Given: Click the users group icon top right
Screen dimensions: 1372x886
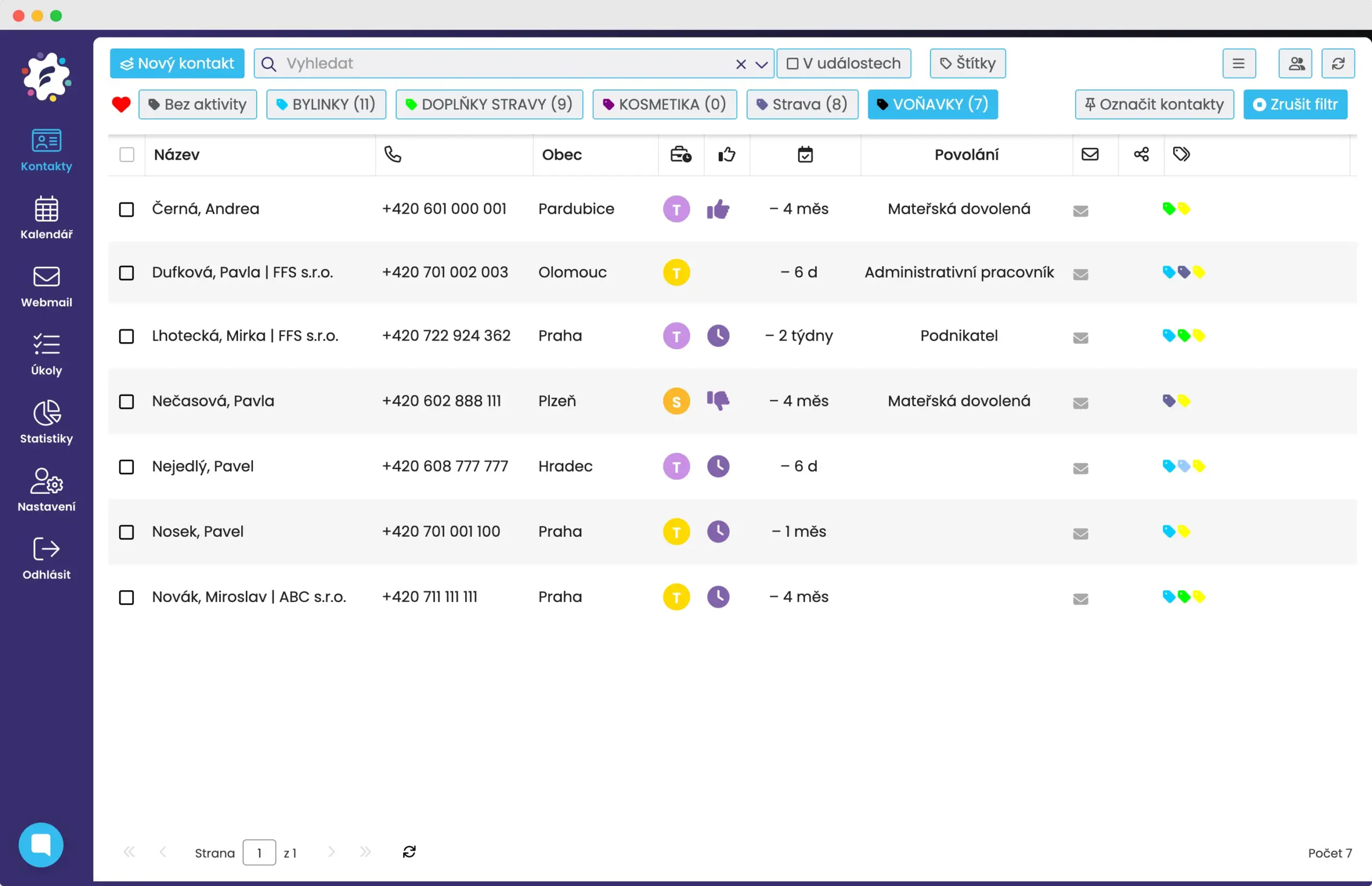Looking at the screenshot, I should pos(1295,63).
